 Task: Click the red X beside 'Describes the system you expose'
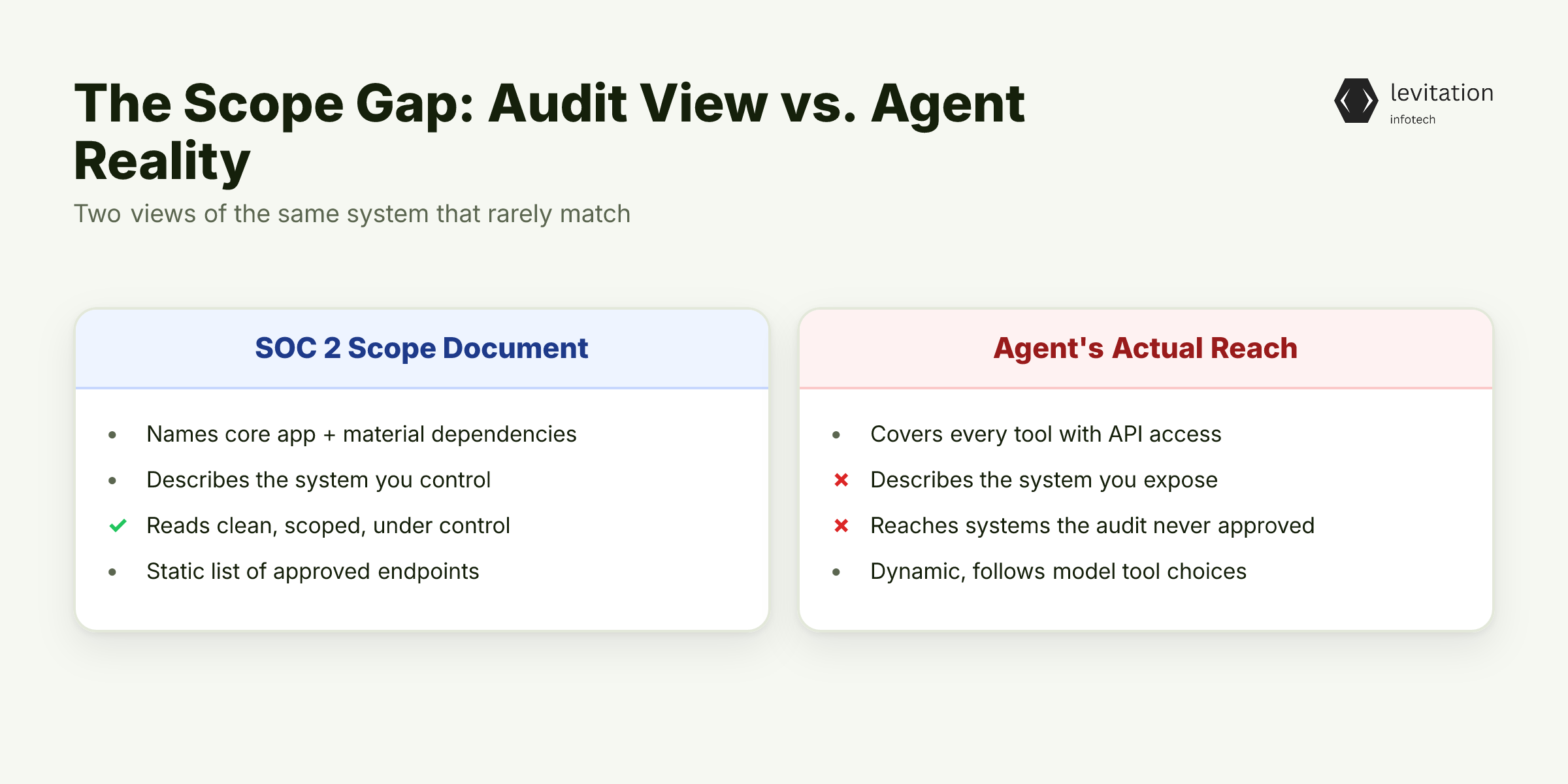[841, 480]
